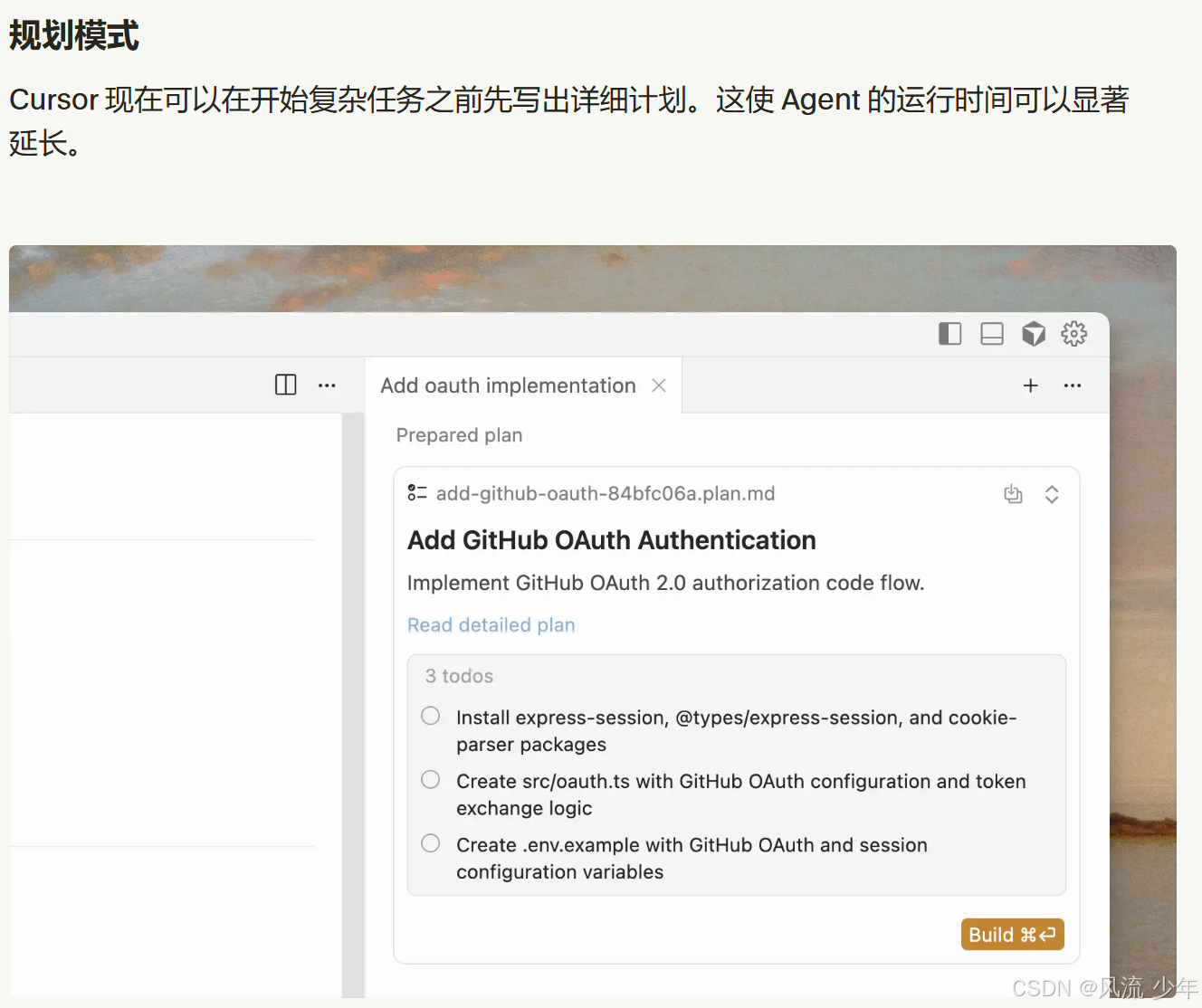Screen dimensions: 1202x1008
Task: Open chat panel more options ellipsis
Action: 1073,385
